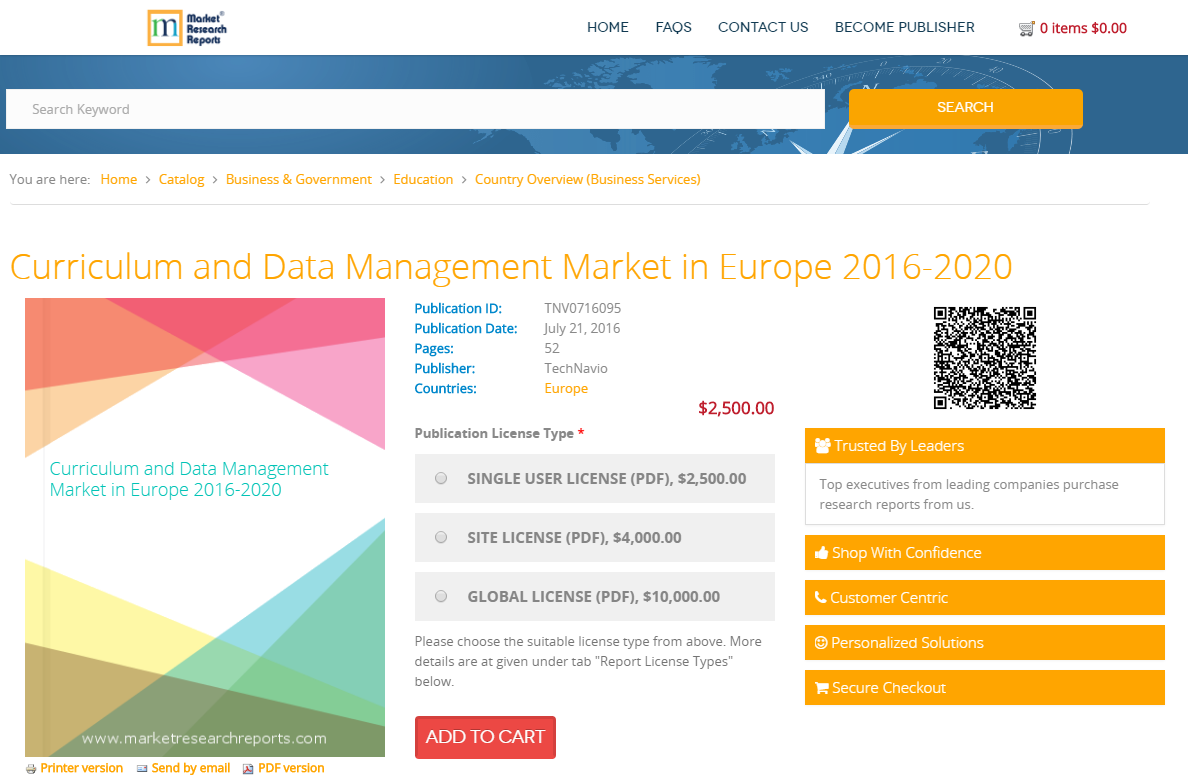Click the smiley icon on Personalized Solutions

click(x=821, y=642)
